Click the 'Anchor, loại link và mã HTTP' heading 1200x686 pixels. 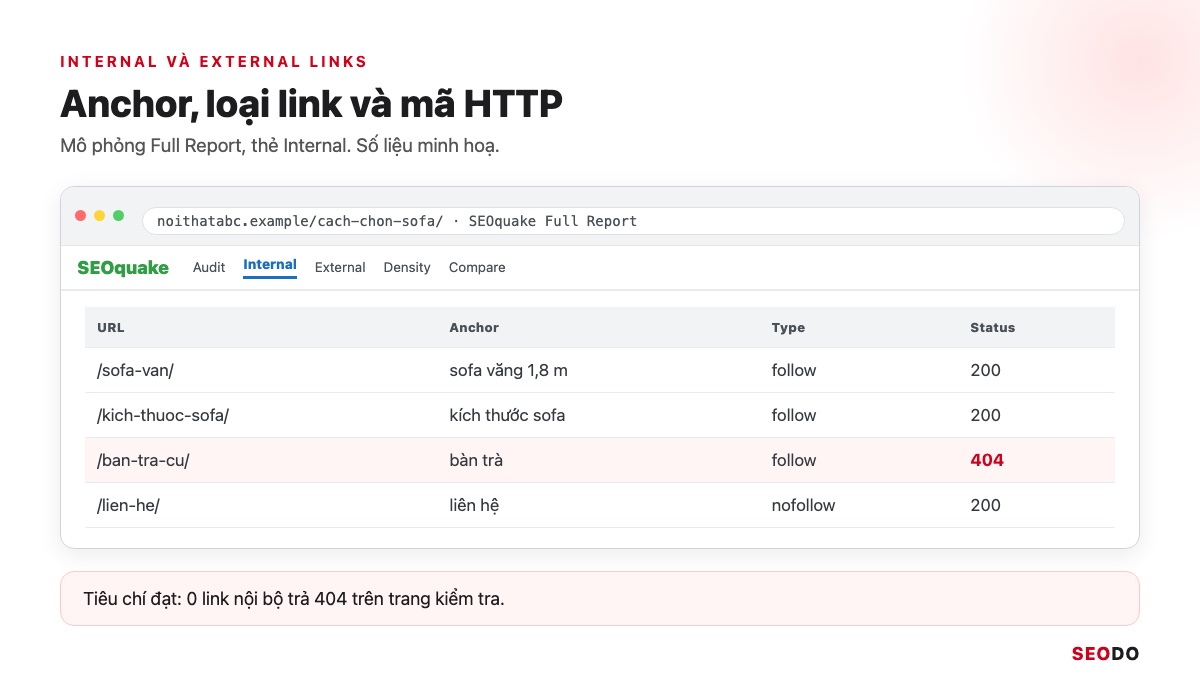point(311,105)
